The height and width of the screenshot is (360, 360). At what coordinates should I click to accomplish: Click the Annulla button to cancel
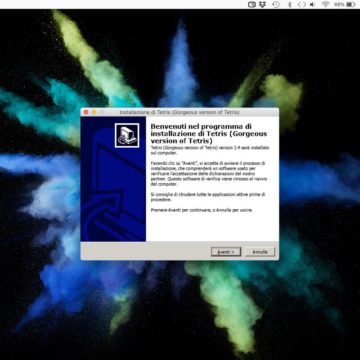coord(260,252)
